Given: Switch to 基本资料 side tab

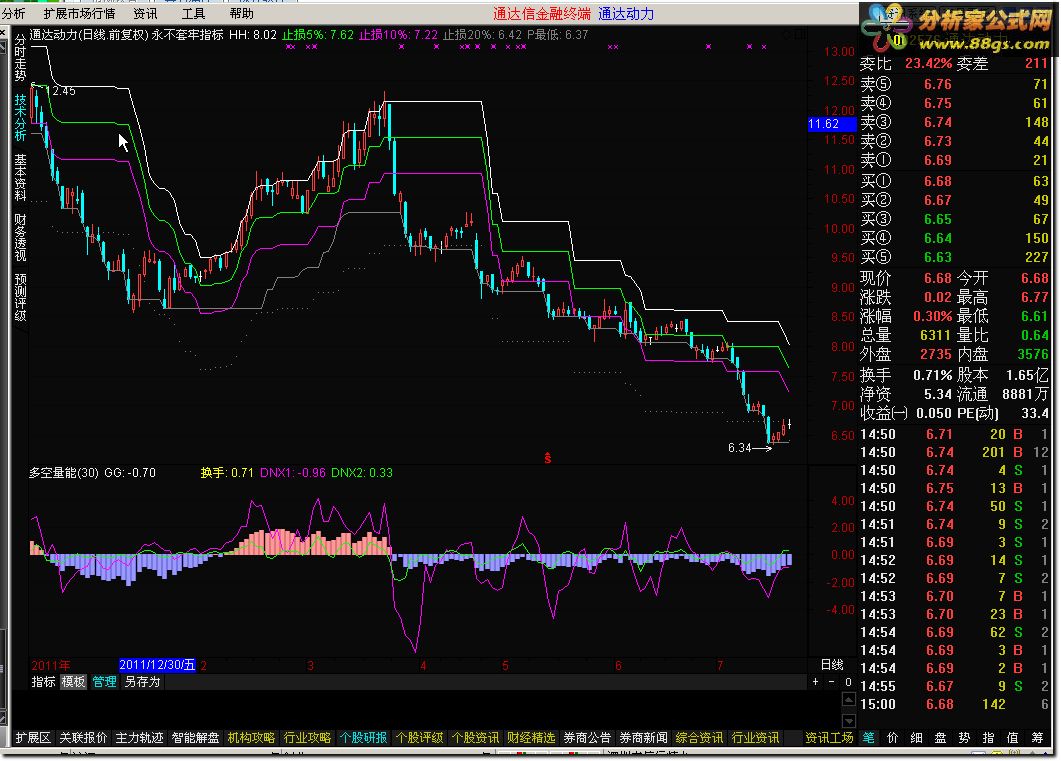Looking at the screenshot, I should 20,177.
